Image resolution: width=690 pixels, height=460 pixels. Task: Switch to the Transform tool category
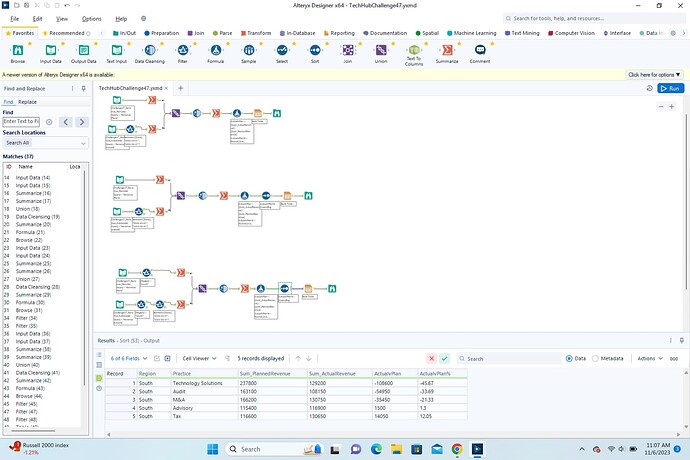tap(256, 33)
